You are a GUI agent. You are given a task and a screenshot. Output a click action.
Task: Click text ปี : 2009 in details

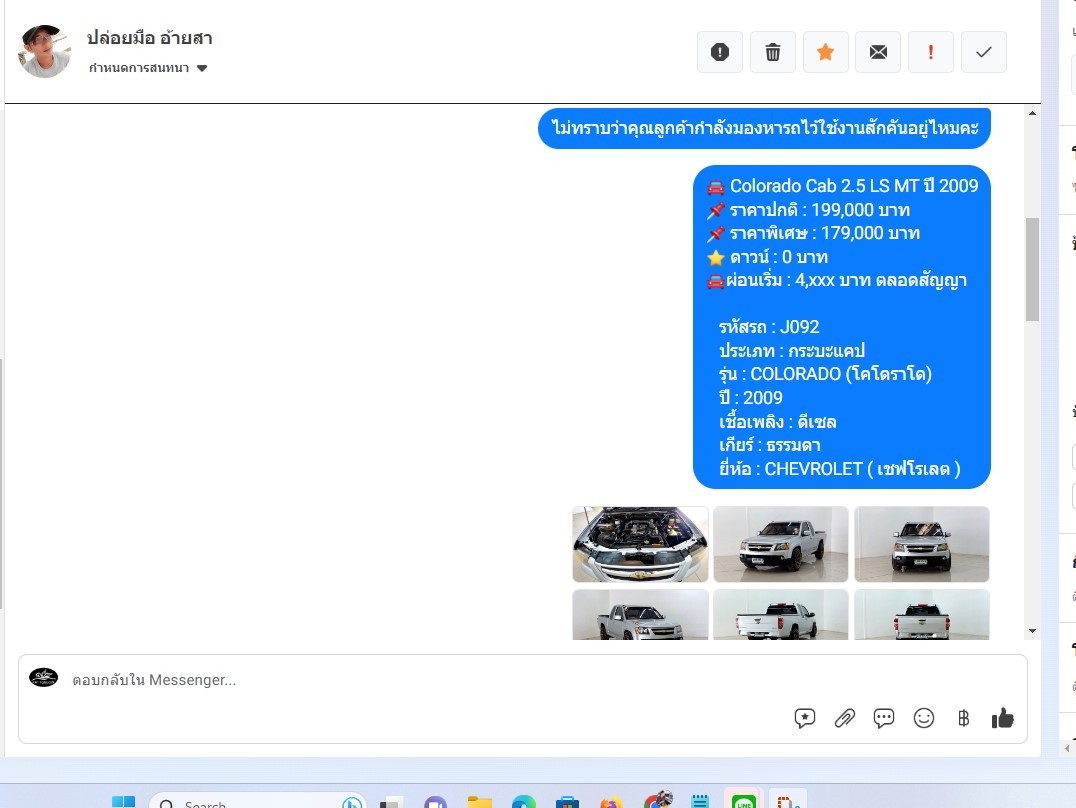click(x=751, y=397)
